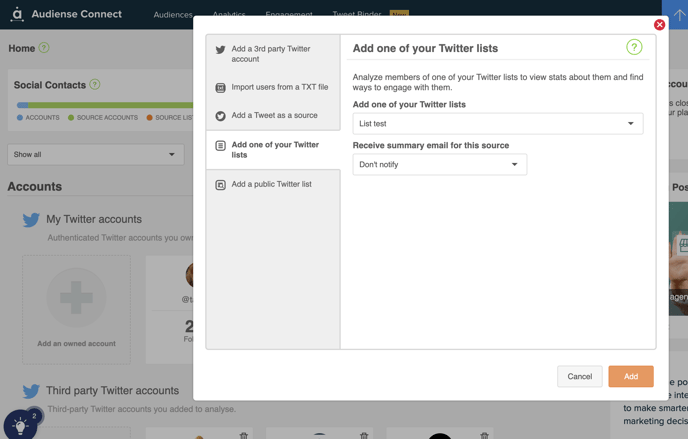Image resolution: width=688 pixels, height=439 pixels.
Task: Click the My Twitter accounts heading
Action: pyautogui.click(x=94, y=219)
